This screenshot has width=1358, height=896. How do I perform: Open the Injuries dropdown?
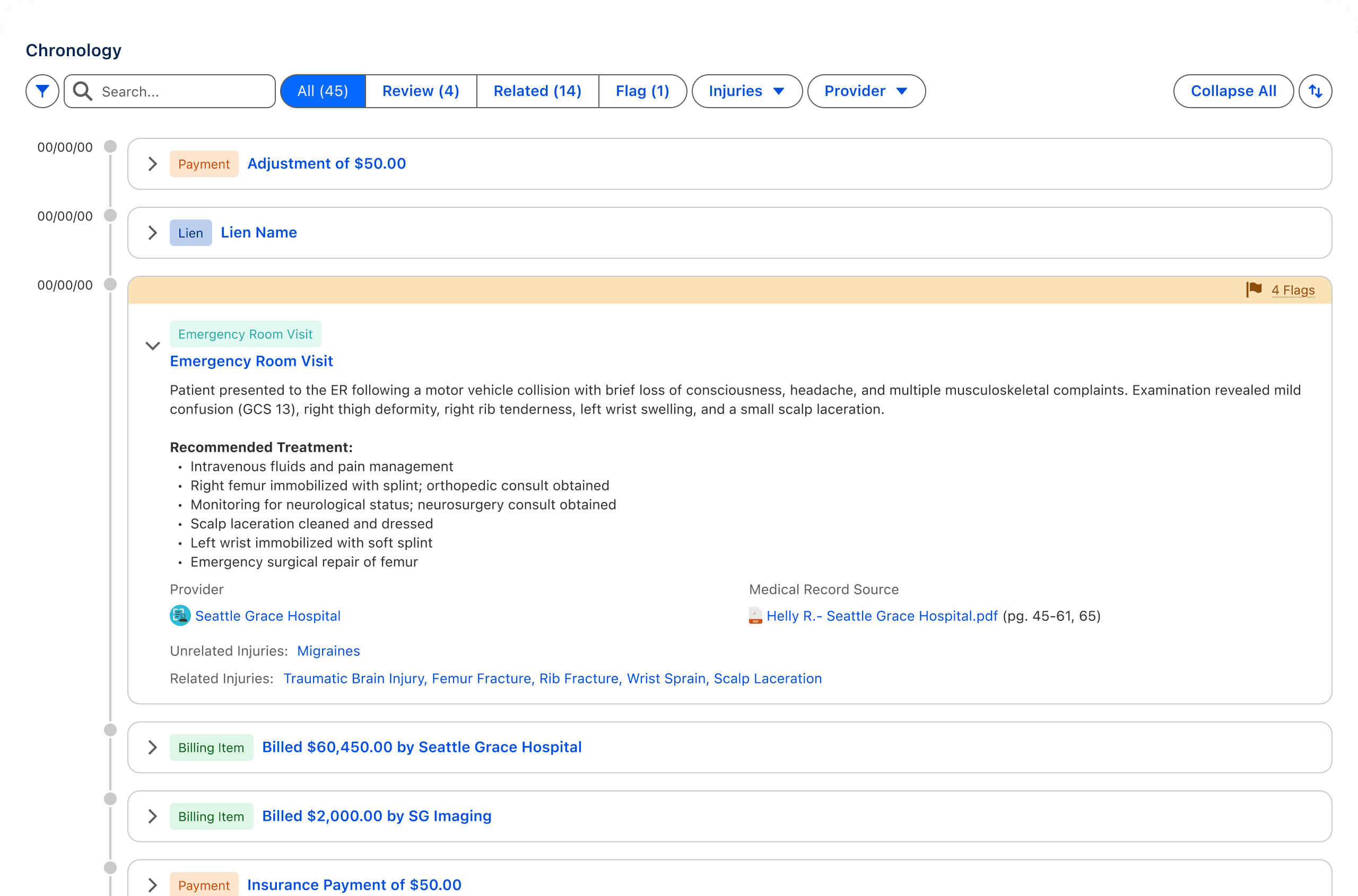click(746, 91)
